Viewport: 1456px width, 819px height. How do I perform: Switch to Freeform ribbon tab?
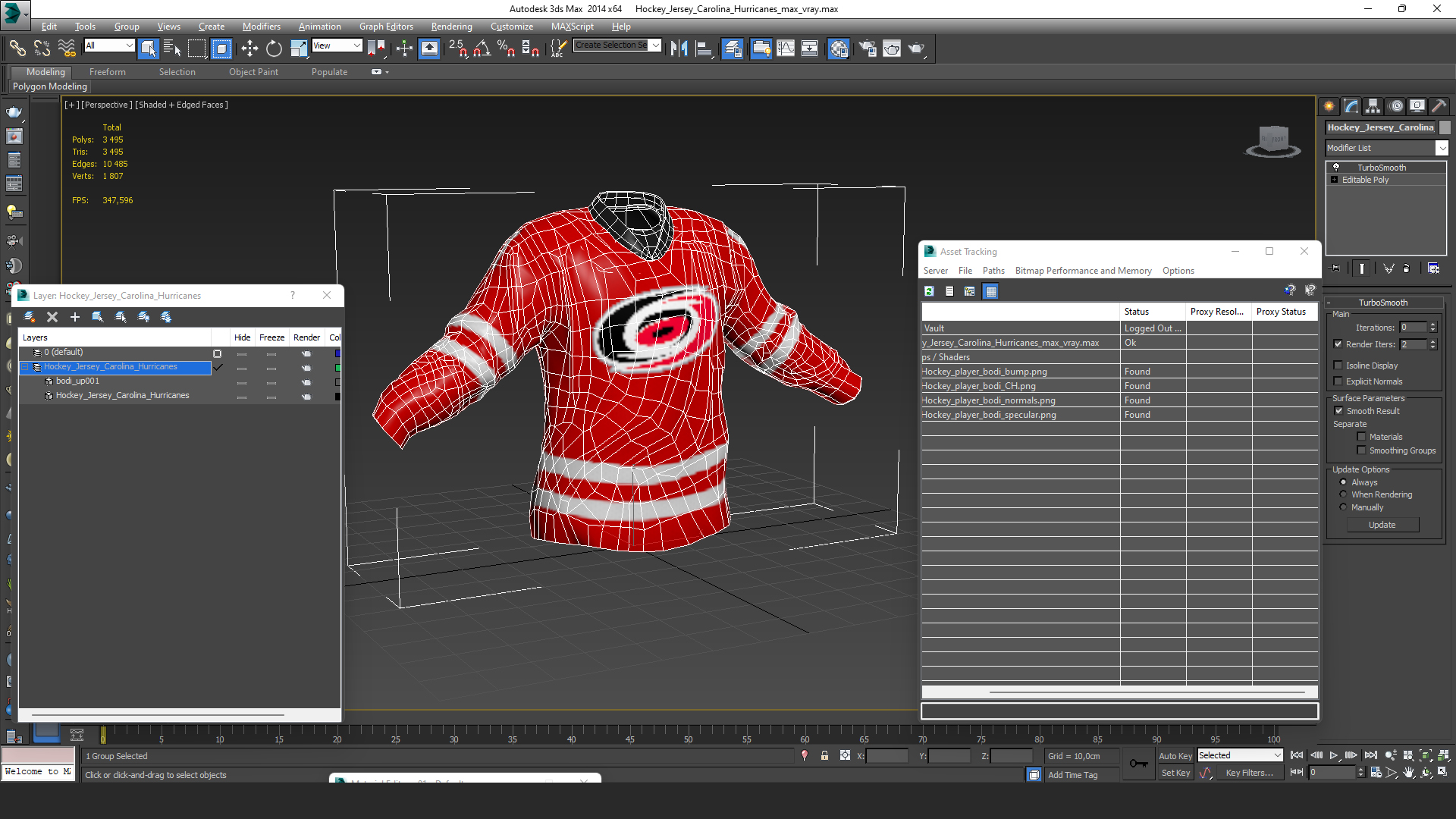[107, 72]
